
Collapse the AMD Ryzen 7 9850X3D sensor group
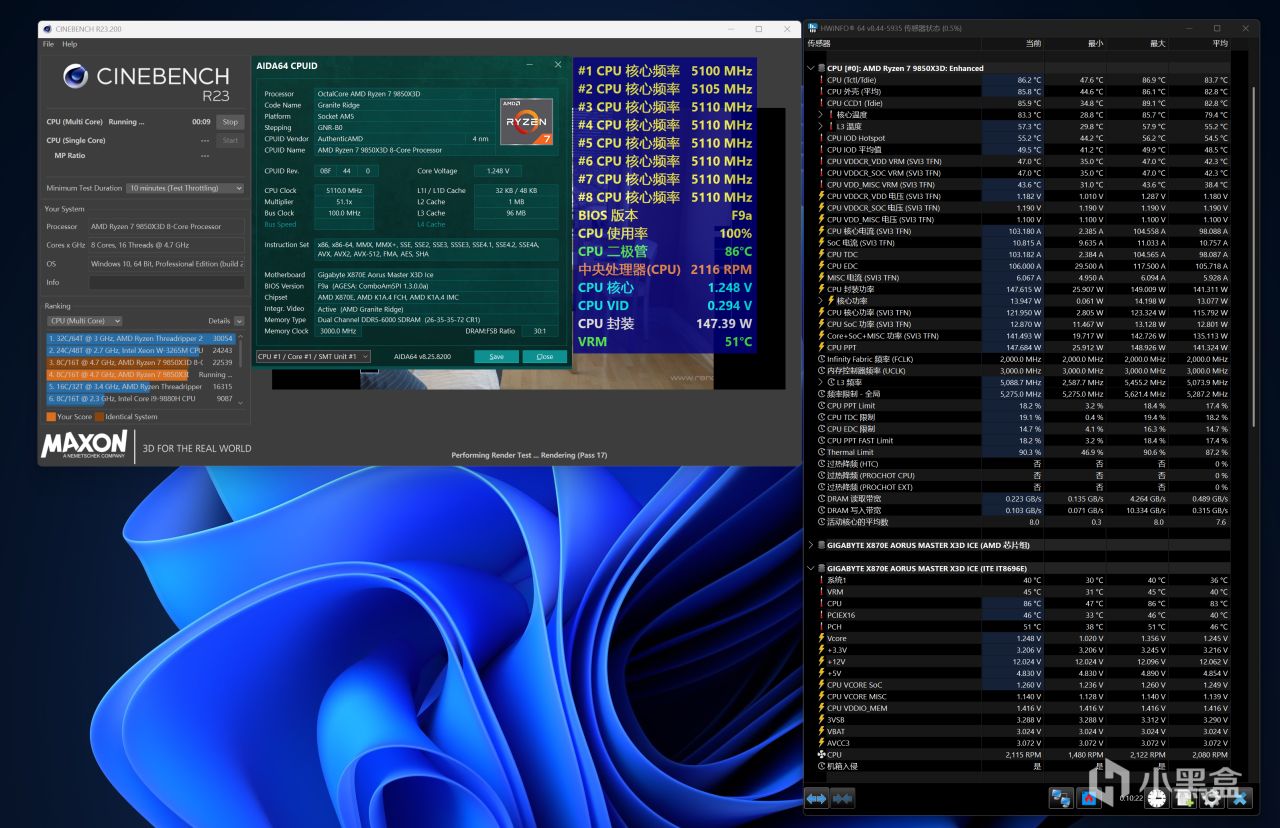coord(811,68)
